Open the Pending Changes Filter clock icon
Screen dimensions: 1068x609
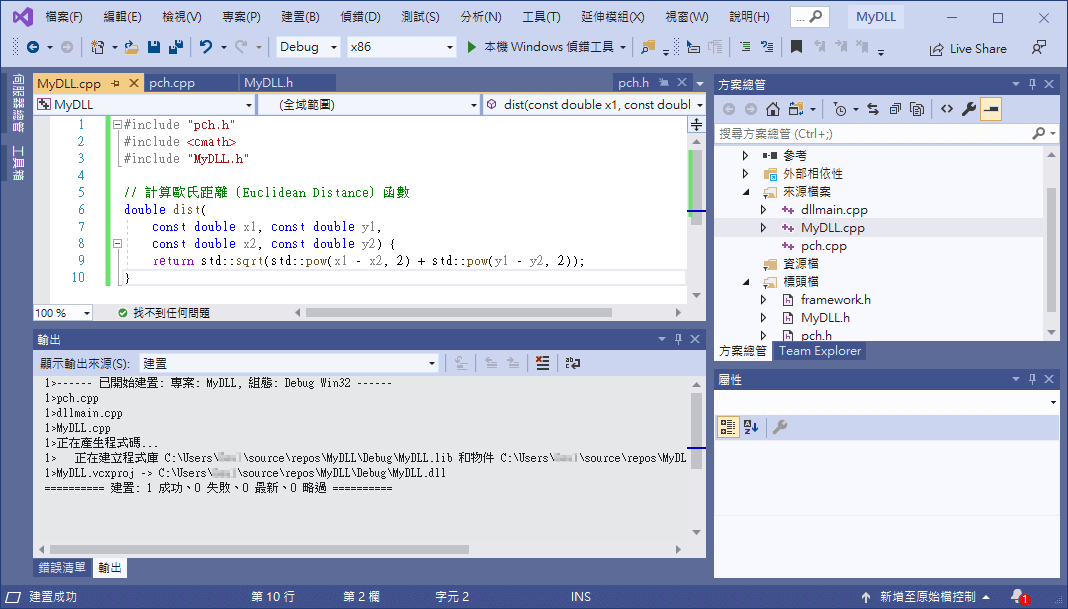840,109
